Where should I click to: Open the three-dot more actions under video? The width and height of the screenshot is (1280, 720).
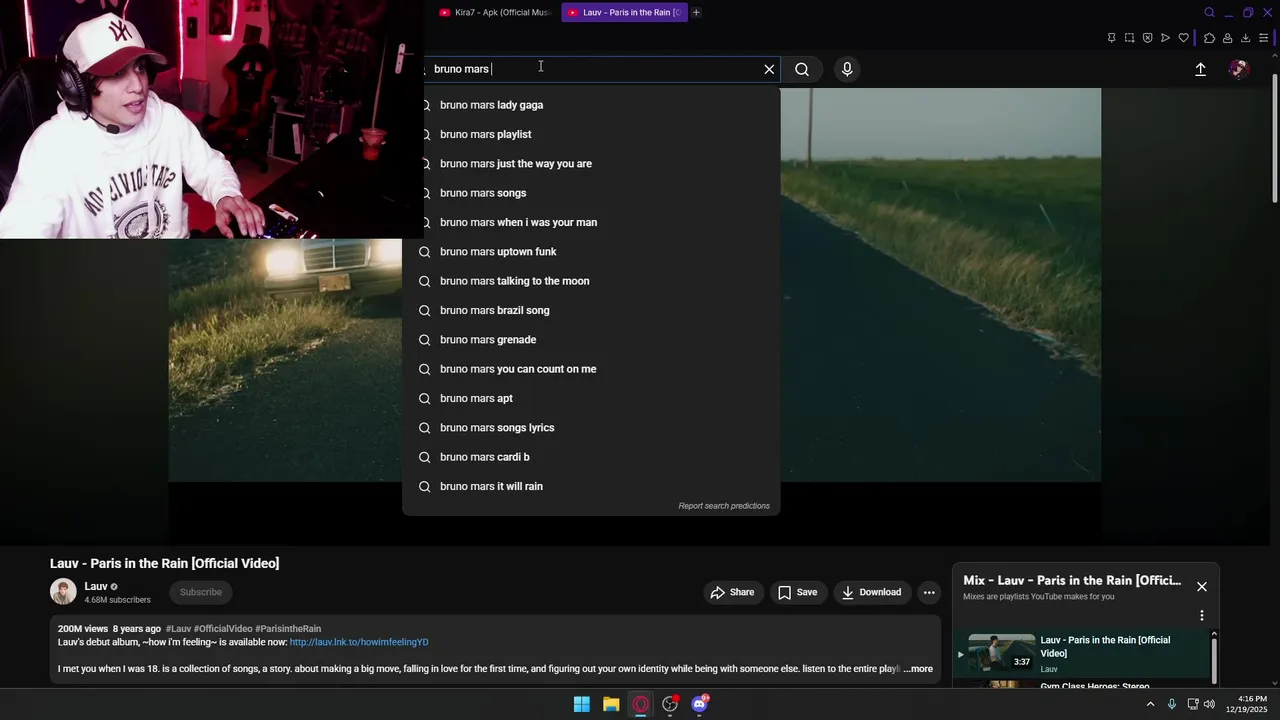(929, 592)
